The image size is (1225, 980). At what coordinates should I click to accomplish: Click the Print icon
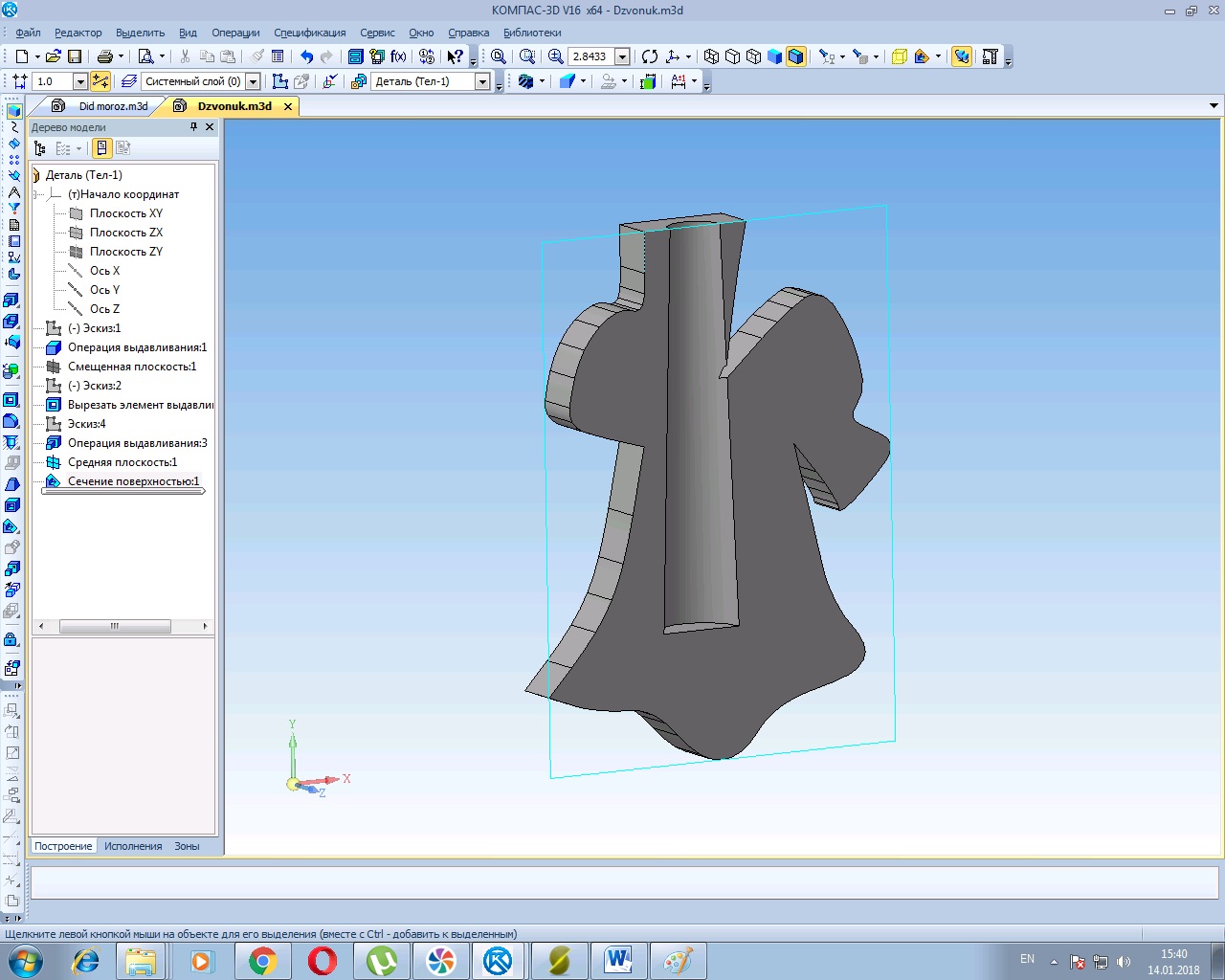pos(105,56)
